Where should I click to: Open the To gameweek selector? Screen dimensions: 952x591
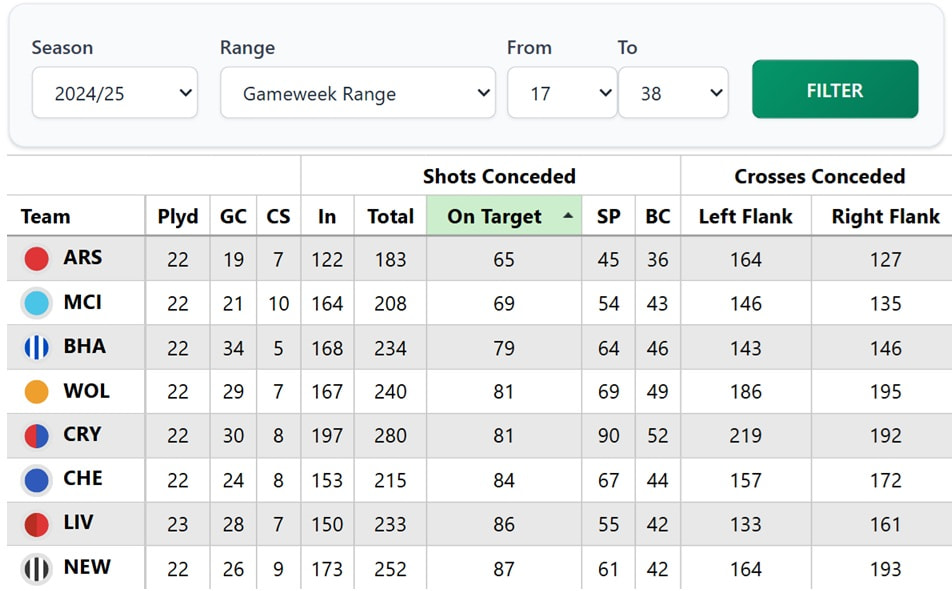(673, 90)
